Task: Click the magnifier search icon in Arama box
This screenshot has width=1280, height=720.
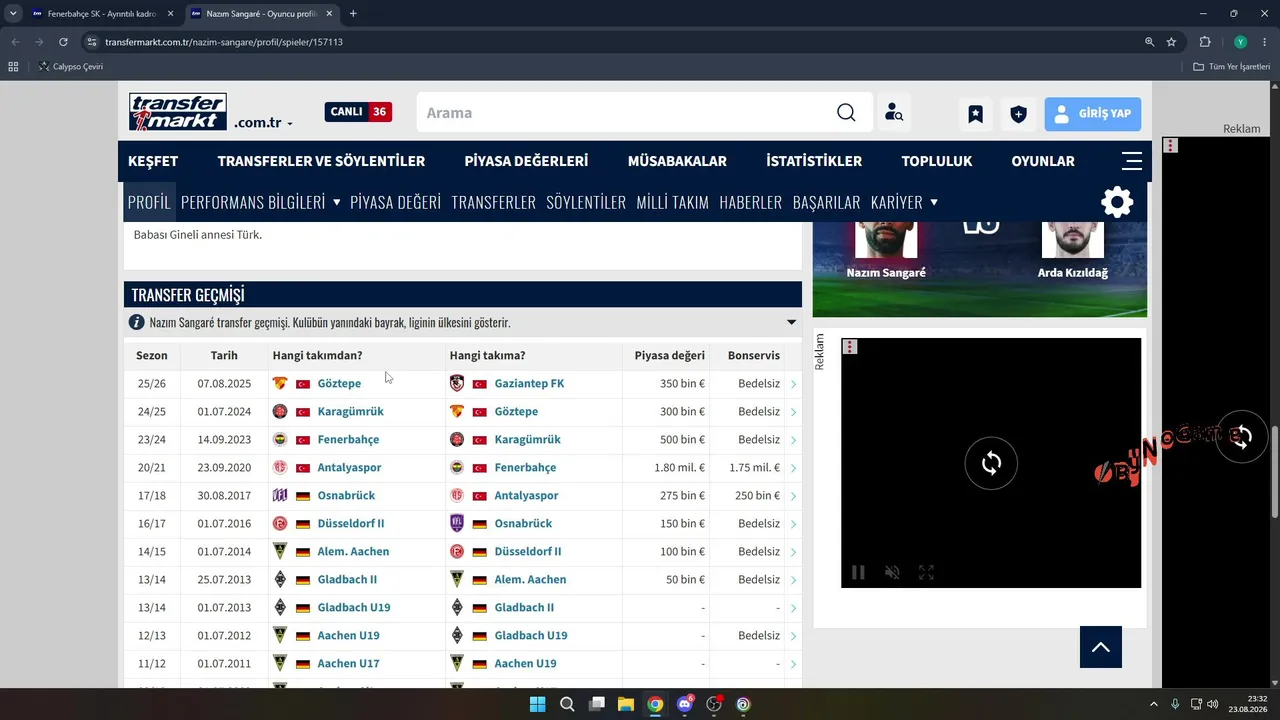Action: pyautogui.click(x=846, y=113)
